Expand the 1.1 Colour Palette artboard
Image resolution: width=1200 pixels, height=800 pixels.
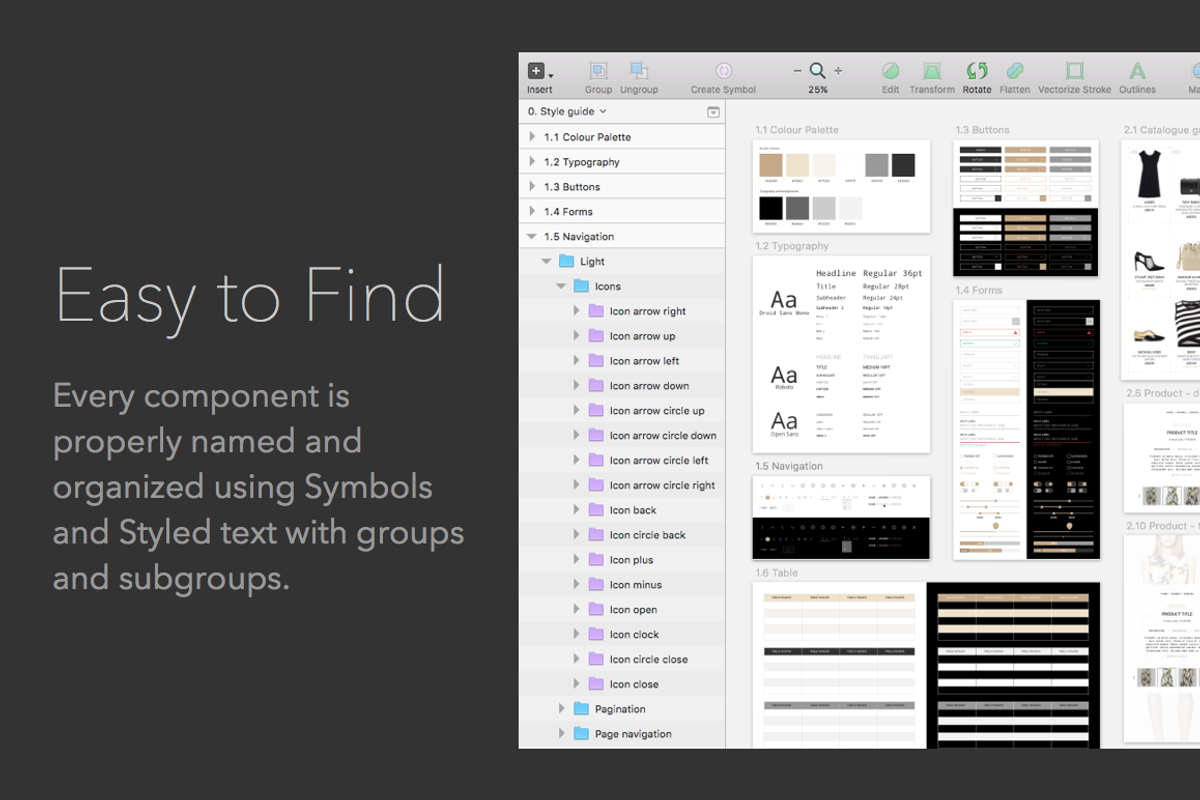click(532, 137)
